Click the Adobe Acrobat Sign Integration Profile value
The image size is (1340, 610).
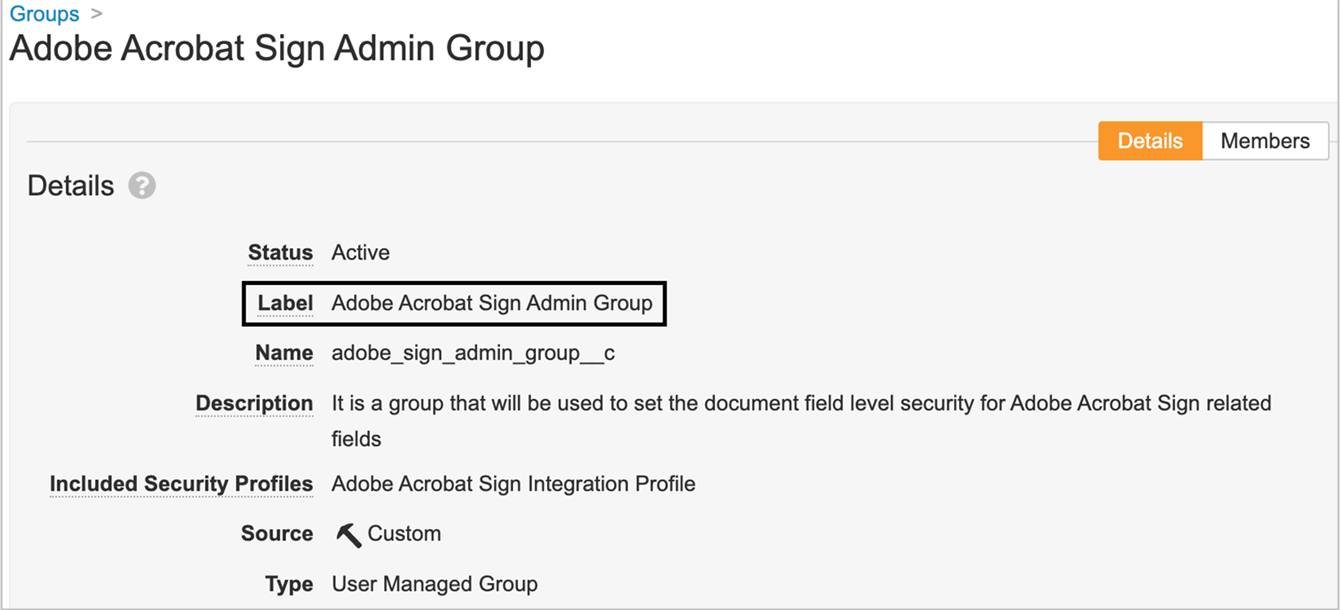click(514, 483)
